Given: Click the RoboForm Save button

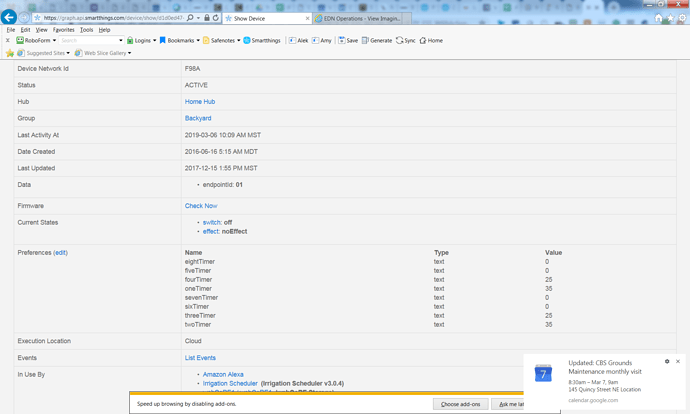Looking at the screenshot, I should click(348, 40).
